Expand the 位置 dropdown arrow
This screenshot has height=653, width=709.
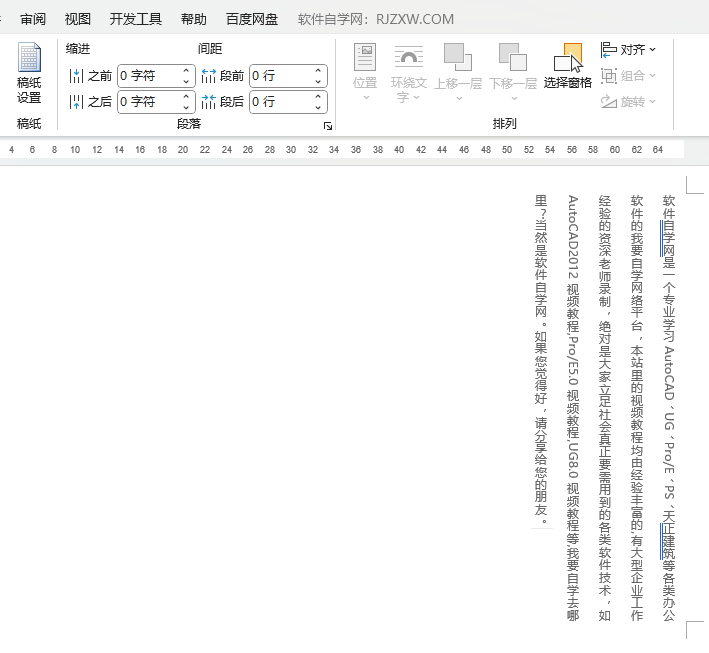point(366,97)
